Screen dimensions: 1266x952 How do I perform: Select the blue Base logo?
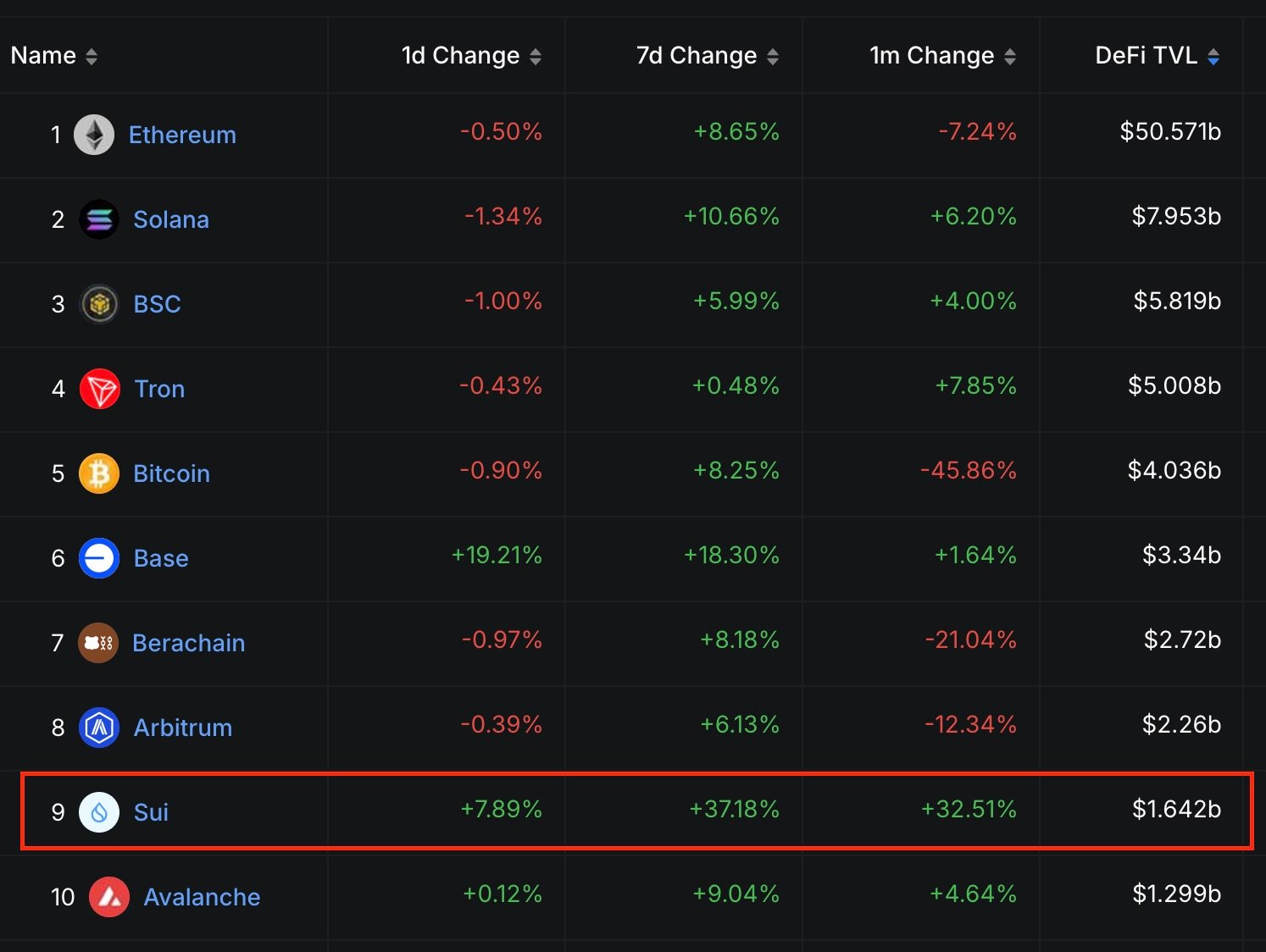(x=98, y=558)
